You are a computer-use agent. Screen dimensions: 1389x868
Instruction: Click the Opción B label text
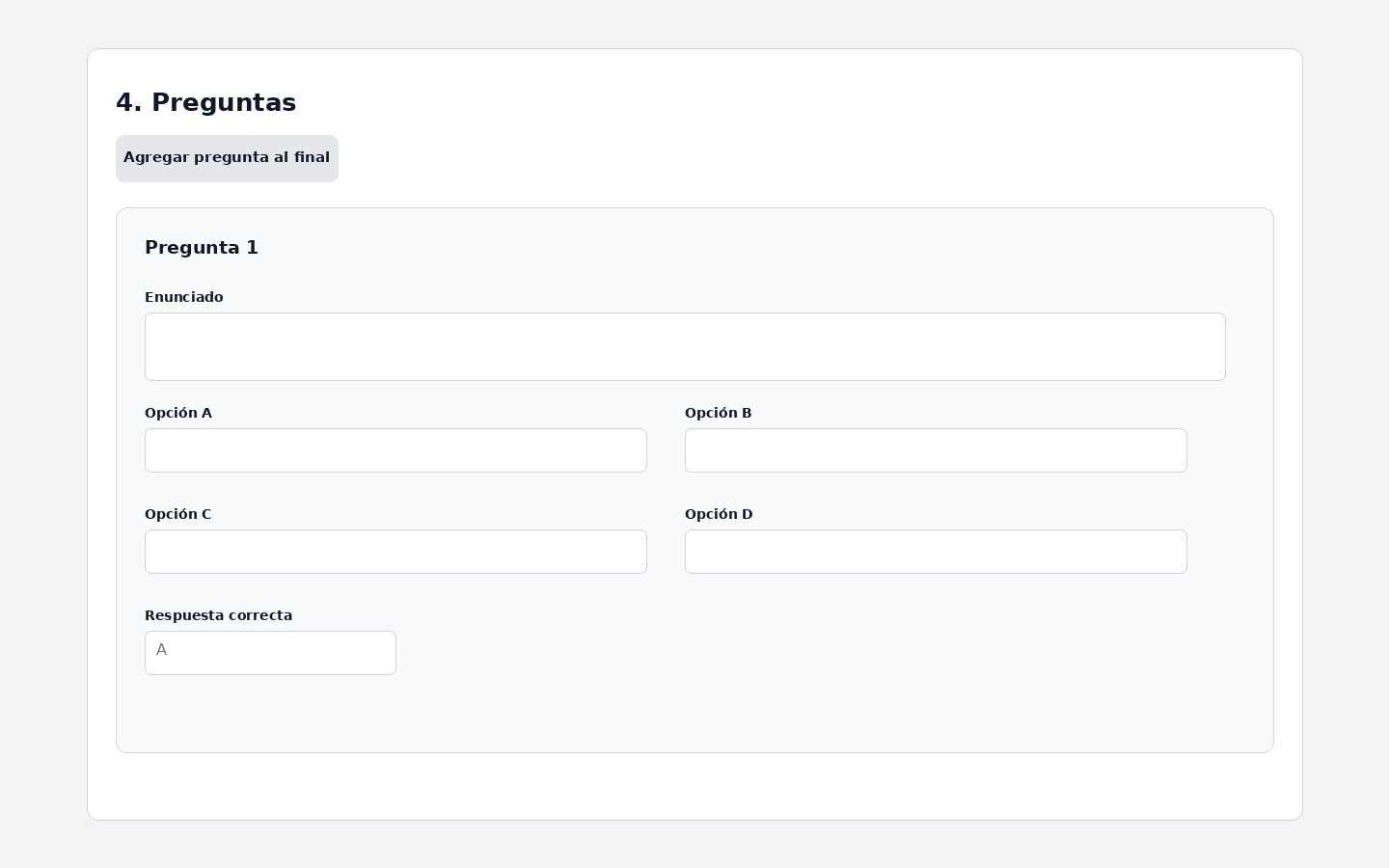pos(719,413)
